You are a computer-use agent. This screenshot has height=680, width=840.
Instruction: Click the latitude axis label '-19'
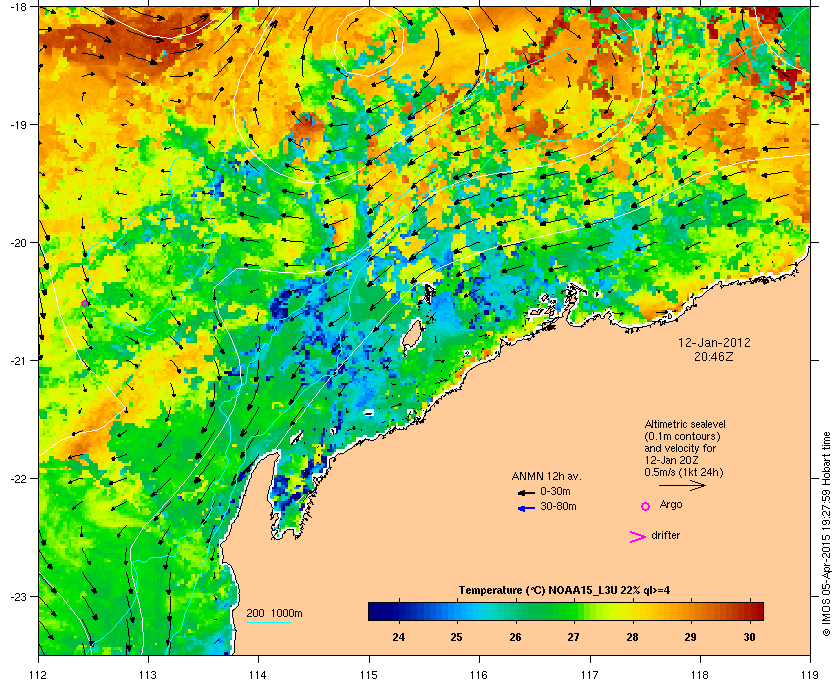18,124
